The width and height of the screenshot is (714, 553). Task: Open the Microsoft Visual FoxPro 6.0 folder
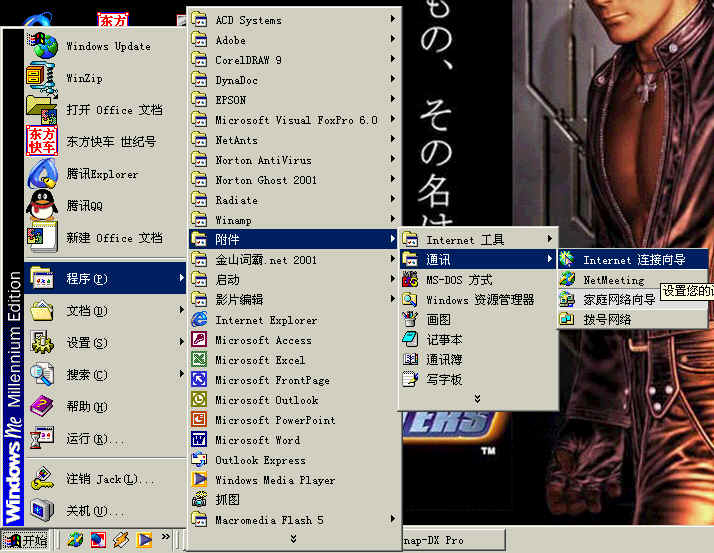click(x=294, y=120)
